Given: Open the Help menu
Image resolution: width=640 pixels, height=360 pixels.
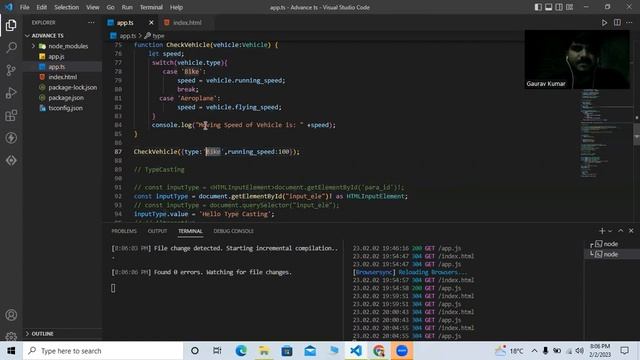Looking at the screenshot, I should click(176, 7).
